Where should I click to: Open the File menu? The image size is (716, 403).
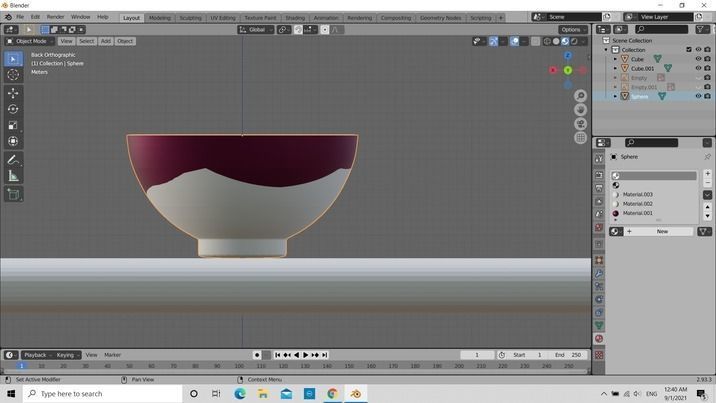pyautogui.click(x=20, y=17)
